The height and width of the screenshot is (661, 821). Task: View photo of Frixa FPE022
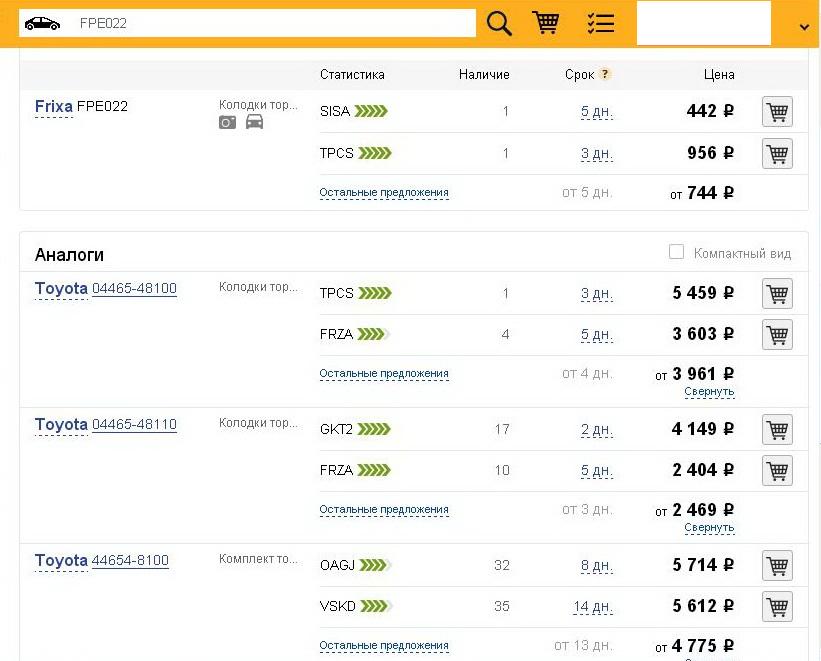coord(227,122)
